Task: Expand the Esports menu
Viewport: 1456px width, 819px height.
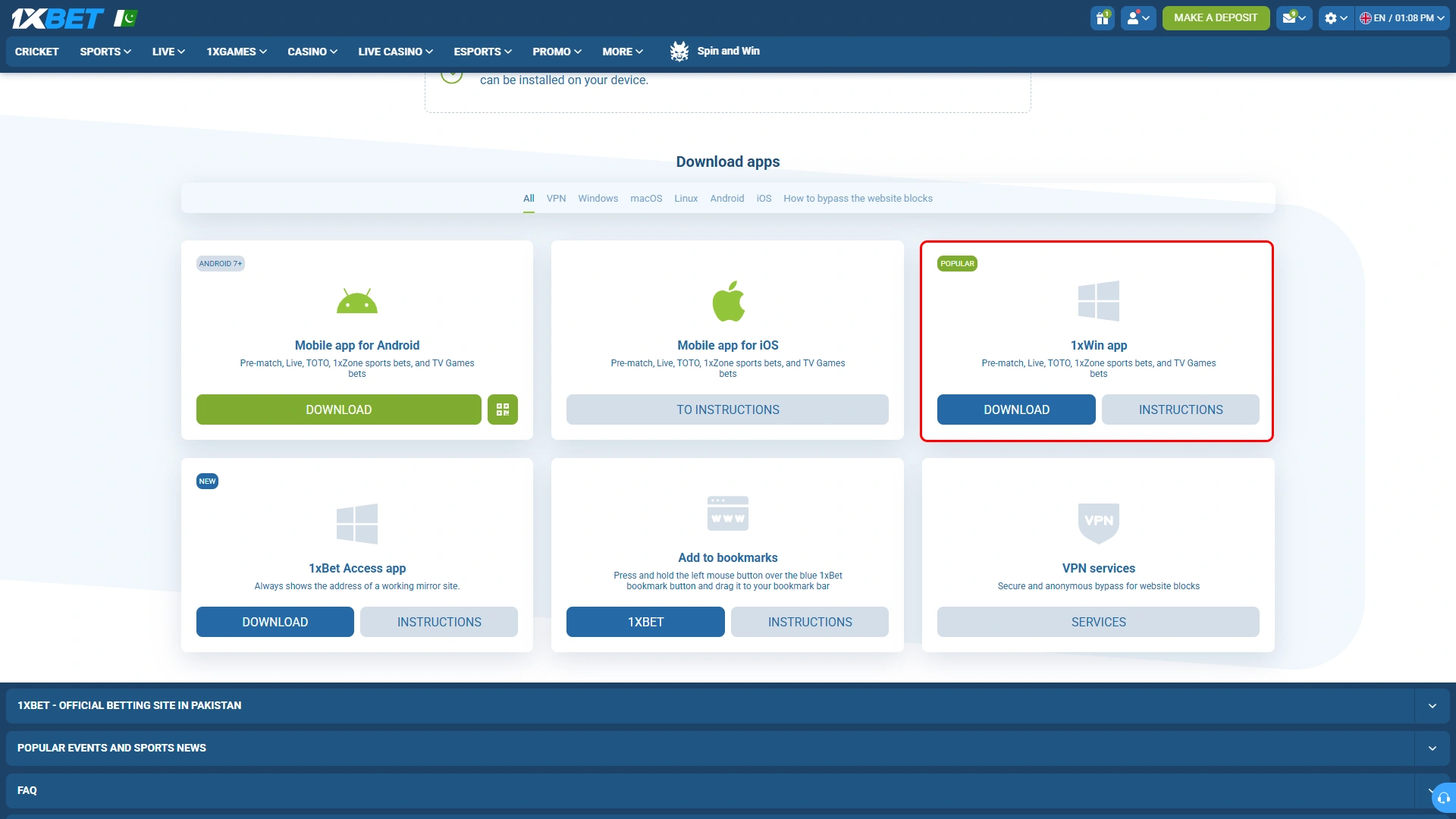Action: [483, 52]
